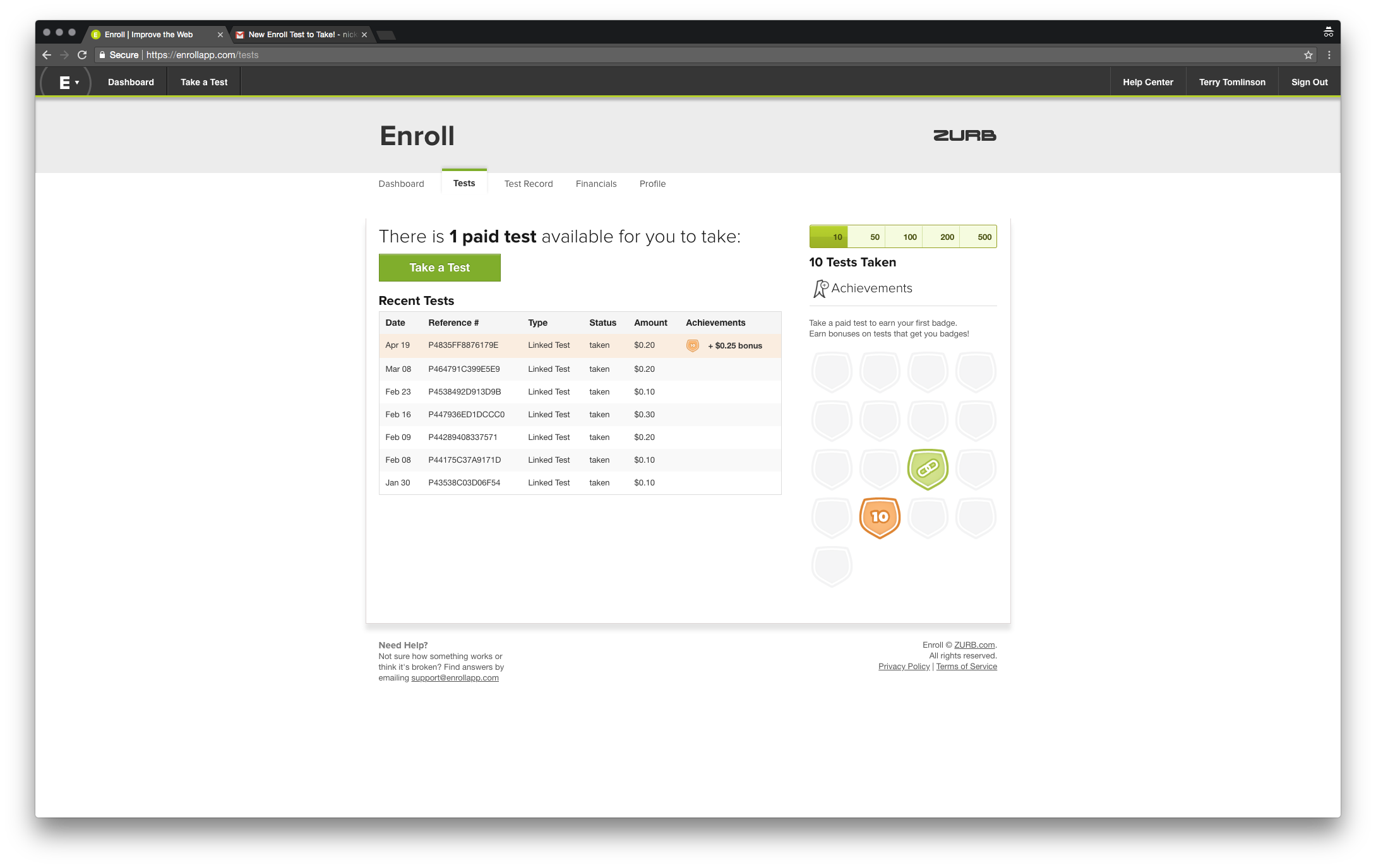1376x868 pixels.
Task: Click reference P464791C399E5E9
Action: click(x=464, y=369)
